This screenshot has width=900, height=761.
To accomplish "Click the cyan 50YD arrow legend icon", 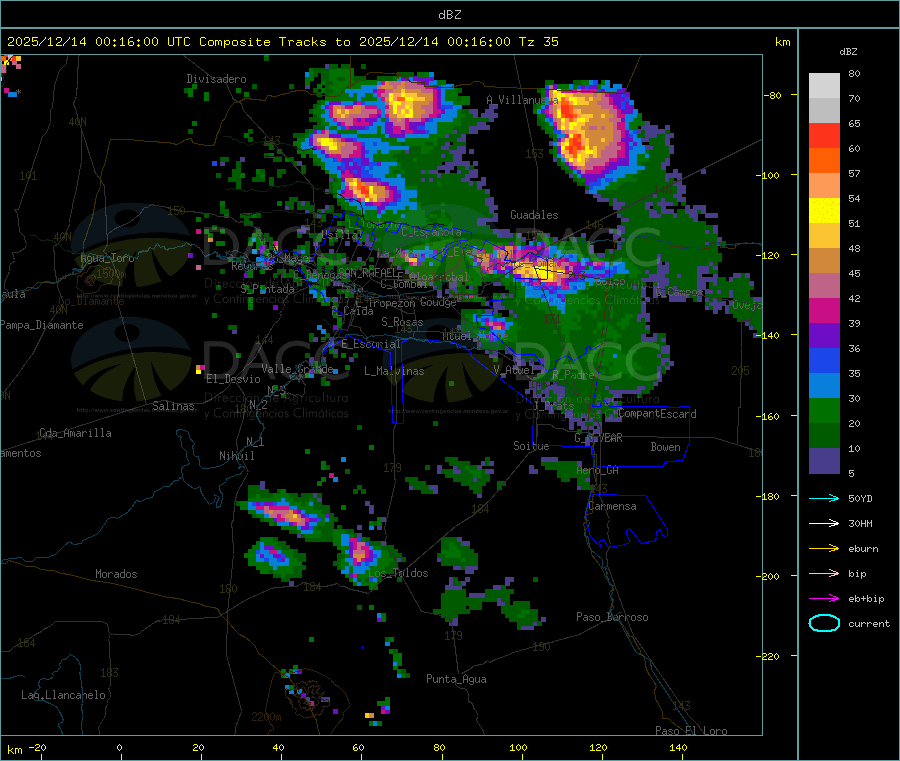I will tap(824, 498).
